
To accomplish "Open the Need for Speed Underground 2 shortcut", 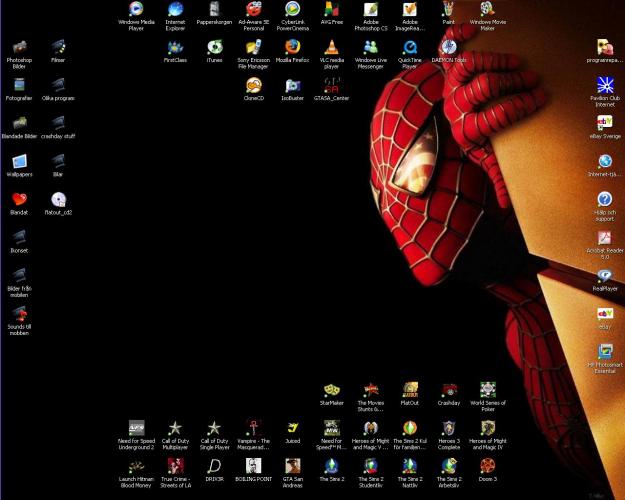I will click(x=136, y=428).
